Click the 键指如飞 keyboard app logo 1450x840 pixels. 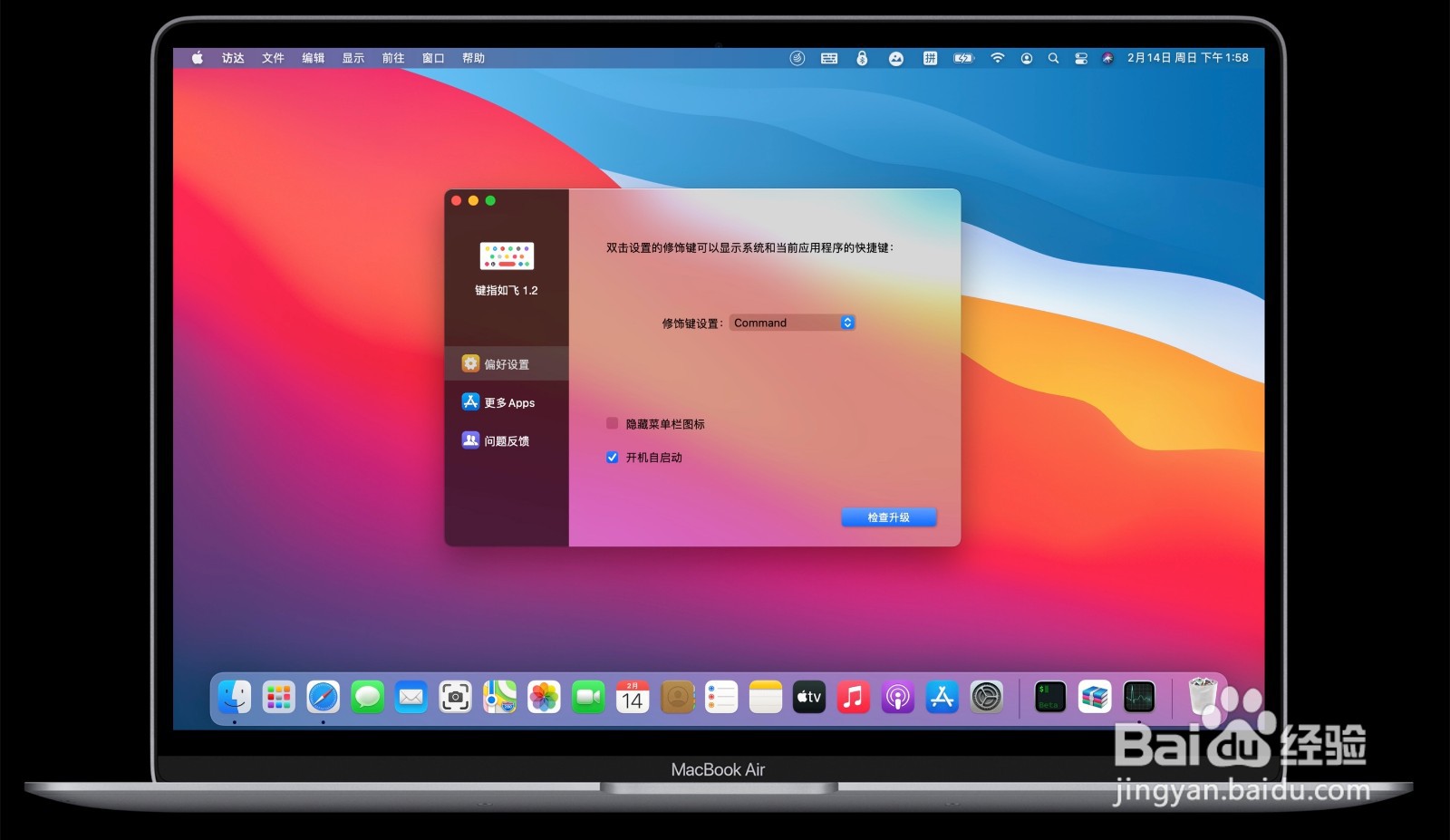507,256
